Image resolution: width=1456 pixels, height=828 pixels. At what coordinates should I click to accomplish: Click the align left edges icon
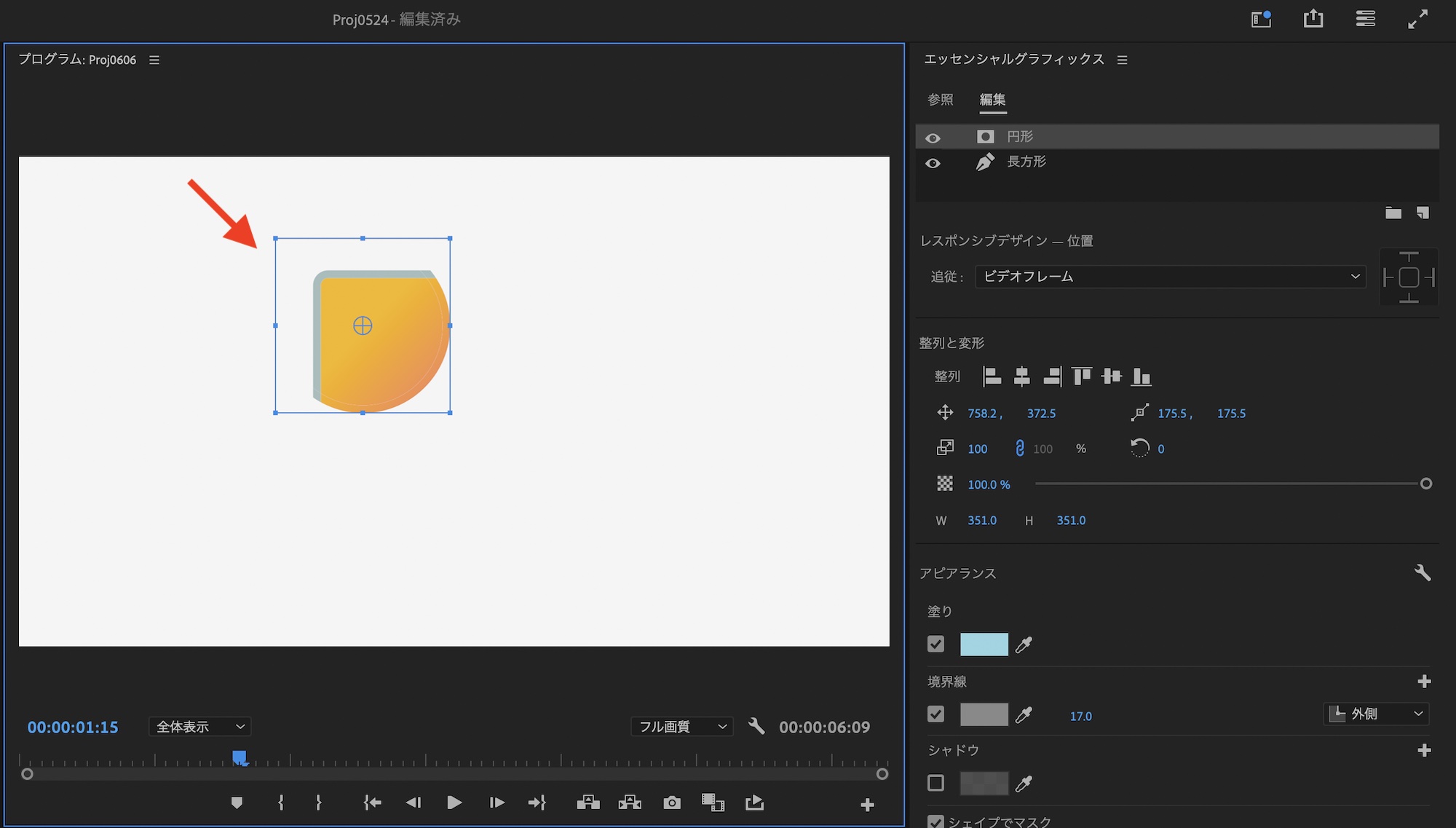click(x=992, y=376)
